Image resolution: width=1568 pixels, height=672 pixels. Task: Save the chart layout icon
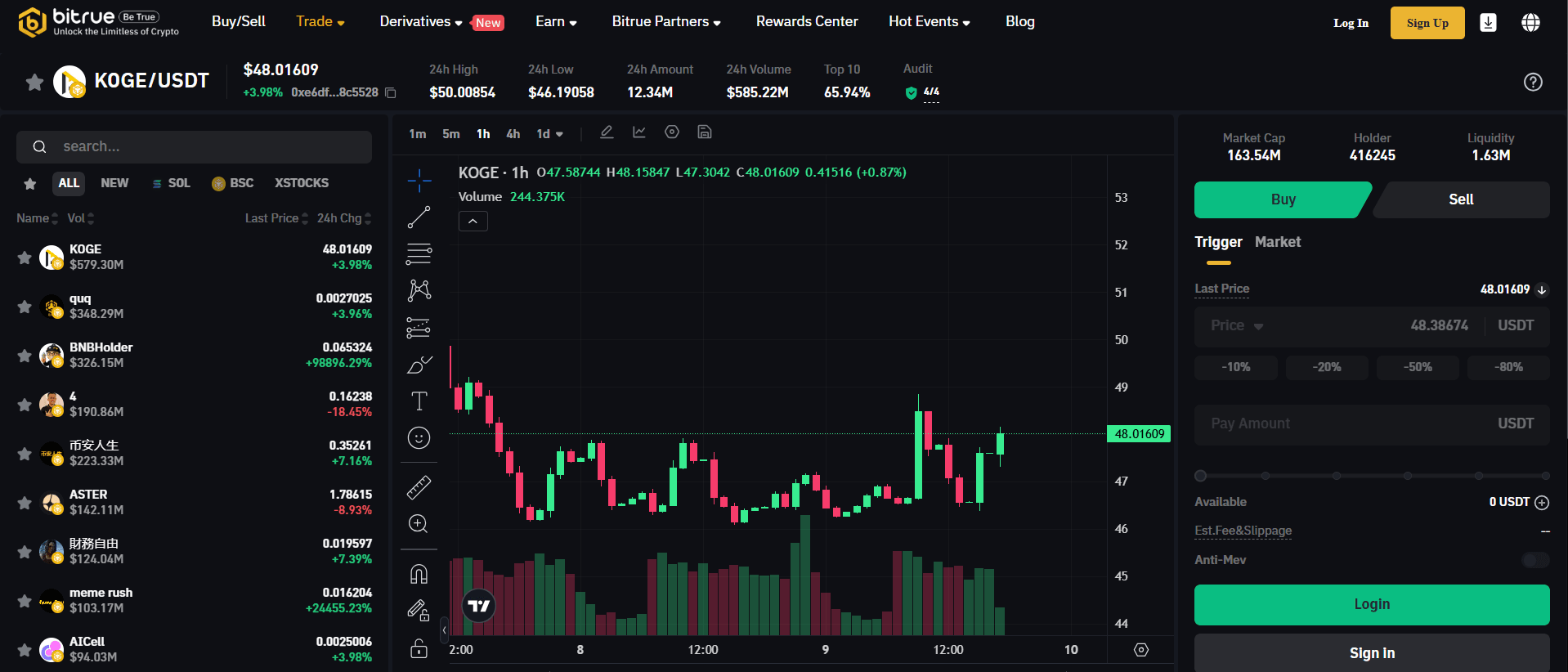point(705,132)
